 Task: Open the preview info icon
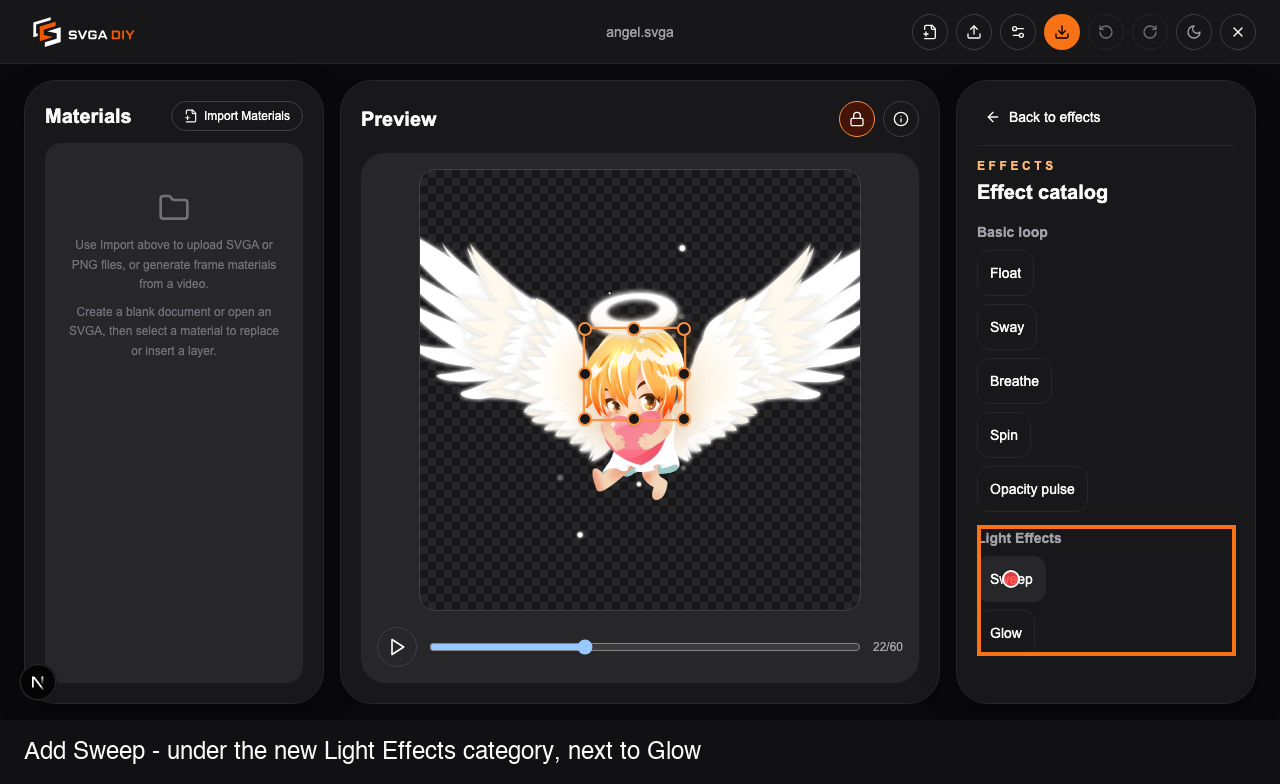pyautogui.click(x=901, y=119)
